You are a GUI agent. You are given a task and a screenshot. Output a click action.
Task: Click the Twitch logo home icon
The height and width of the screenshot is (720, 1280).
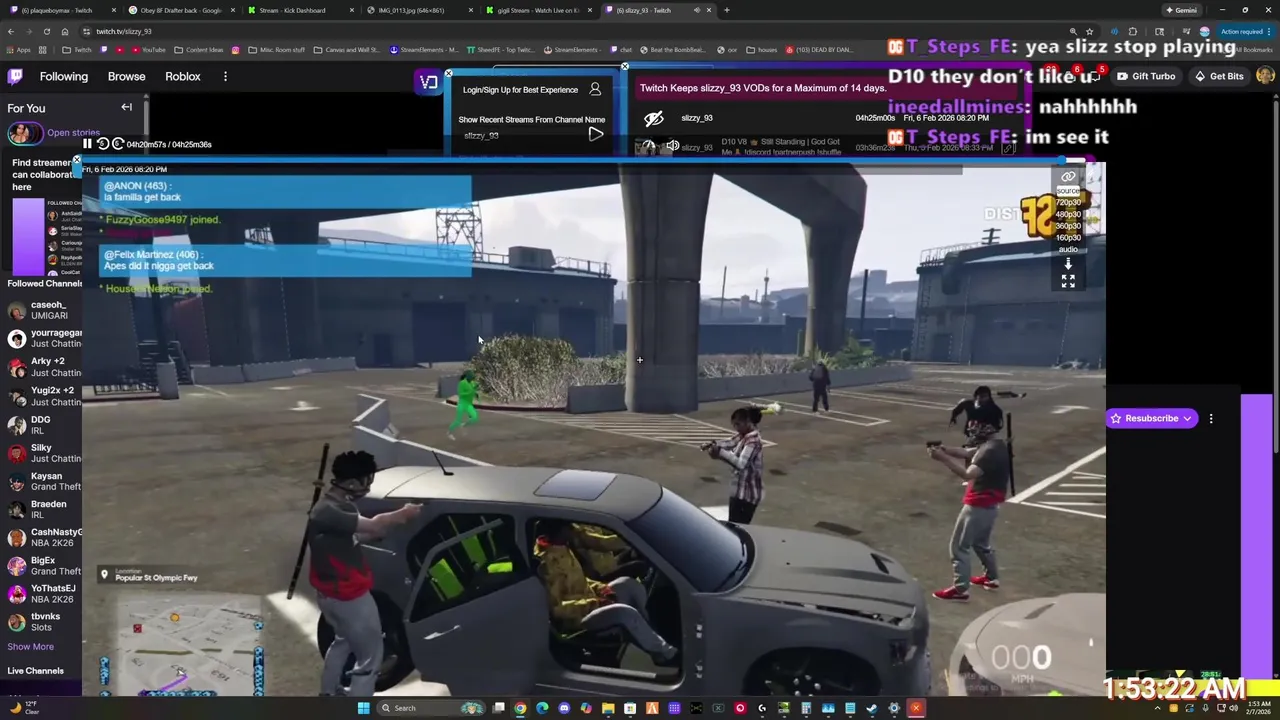tap(15, 76)
